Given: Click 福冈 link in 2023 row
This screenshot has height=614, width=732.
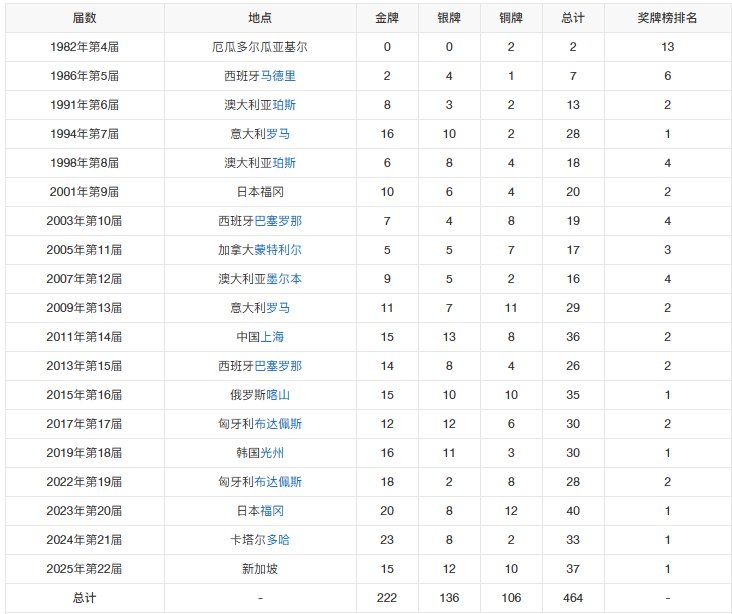Looking at the screenshot, I should (272, 510).
